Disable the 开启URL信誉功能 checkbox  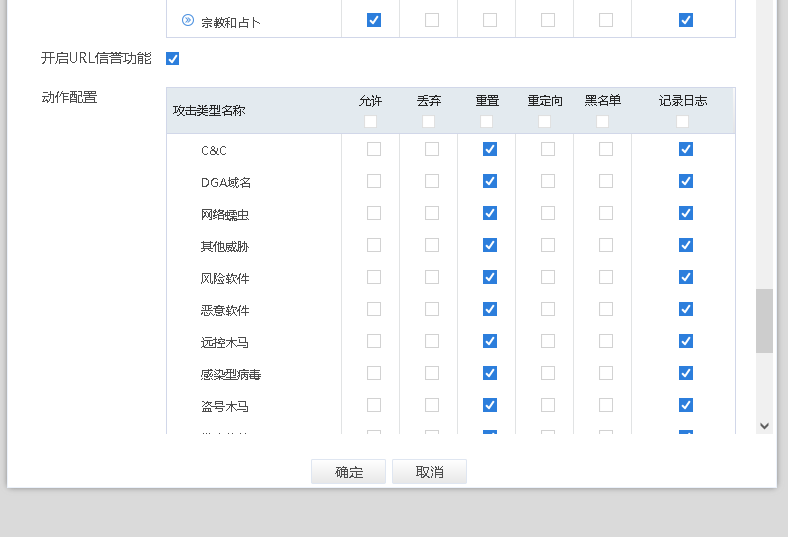(x=173, y=58)
